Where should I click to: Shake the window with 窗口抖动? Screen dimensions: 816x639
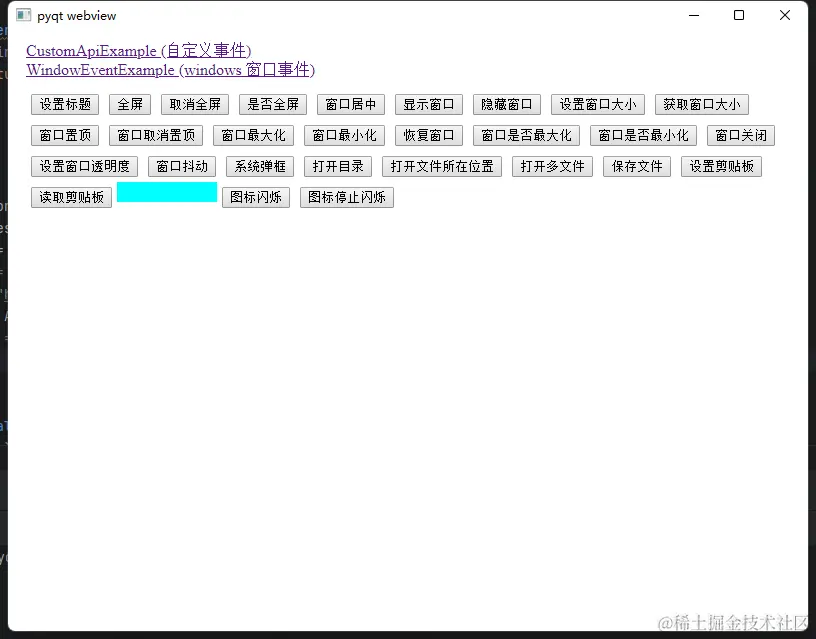coord(180,166)
